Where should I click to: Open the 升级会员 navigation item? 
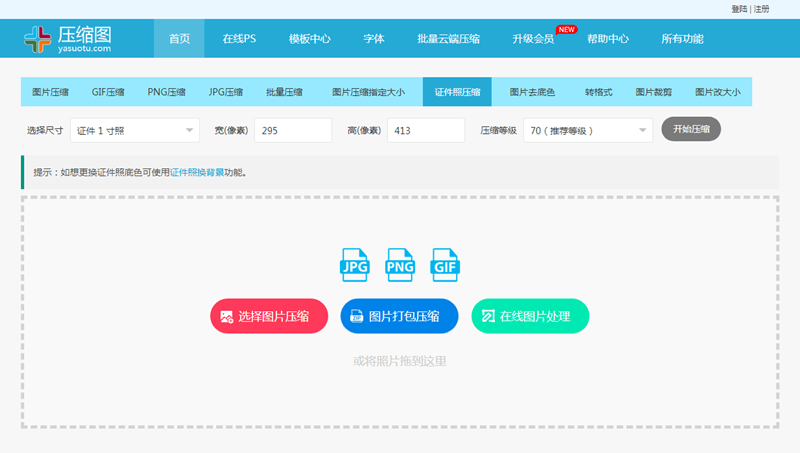tap(533, 39)
